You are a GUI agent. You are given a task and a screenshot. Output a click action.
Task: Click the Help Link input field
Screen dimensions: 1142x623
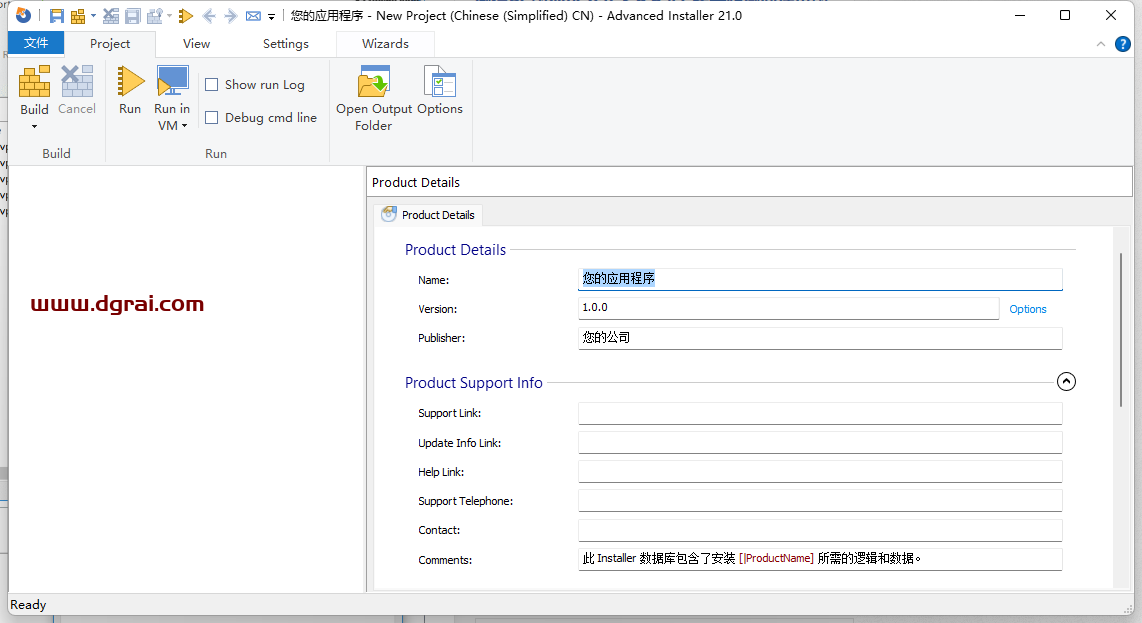[x=820, y=471]
